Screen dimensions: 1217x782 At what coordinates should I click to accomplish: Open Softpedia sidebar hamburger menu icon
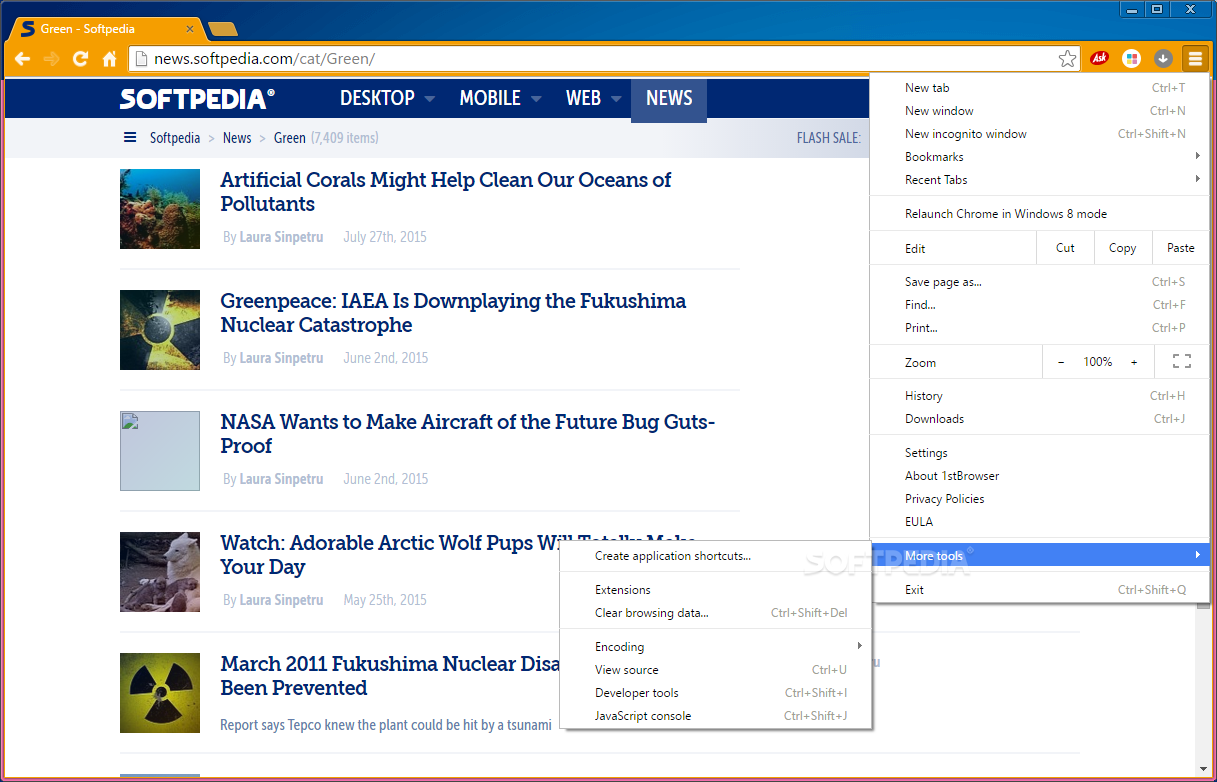click(129, 138)
